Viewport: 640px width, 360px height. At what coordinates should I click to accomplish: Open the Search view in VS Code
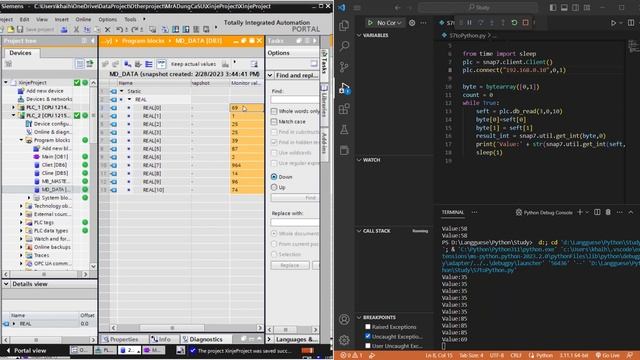(344, 46)
